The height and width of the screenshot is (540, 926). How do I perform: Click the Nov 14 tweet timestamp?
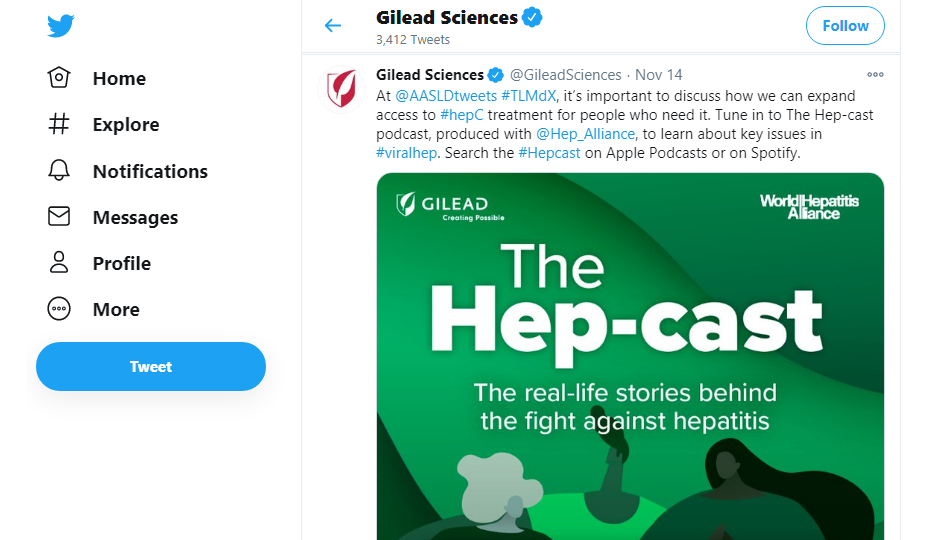point(658,75)
